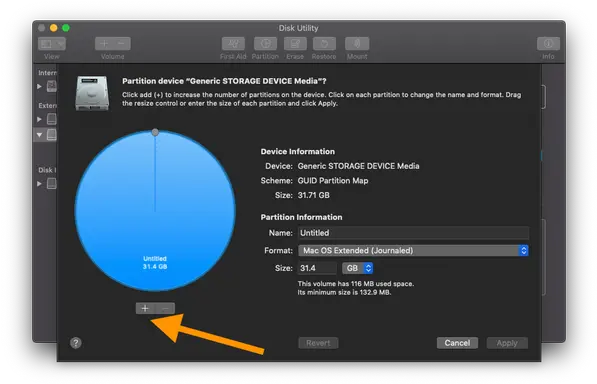This screenshot has width=597, height=384.
Task: Click the Revert button
Action: tap(318, 343)
